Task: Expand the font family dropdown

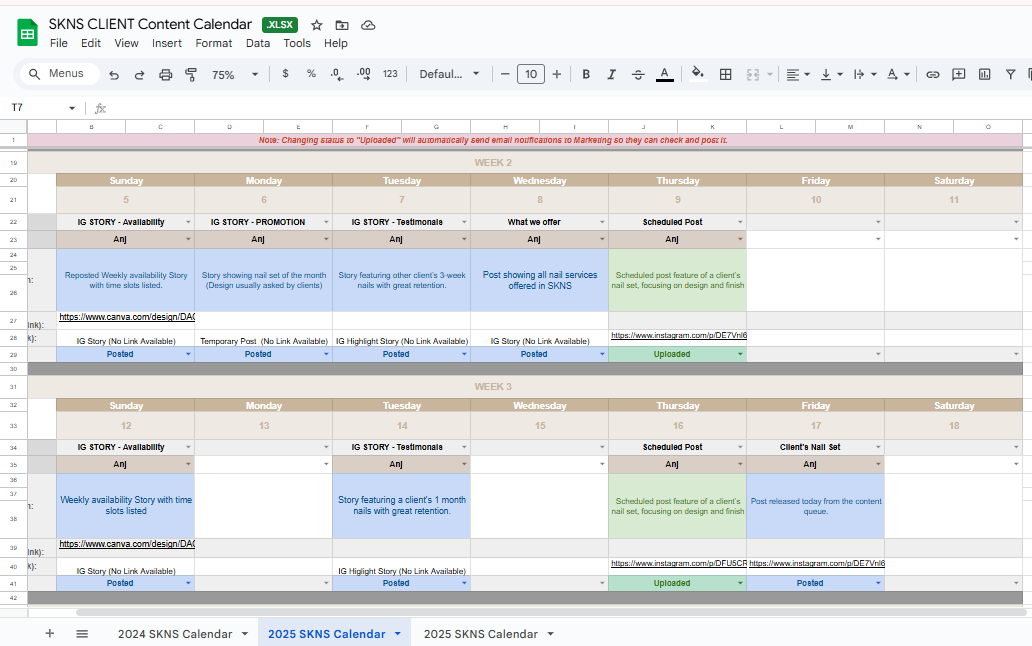Action: point(449,74)
